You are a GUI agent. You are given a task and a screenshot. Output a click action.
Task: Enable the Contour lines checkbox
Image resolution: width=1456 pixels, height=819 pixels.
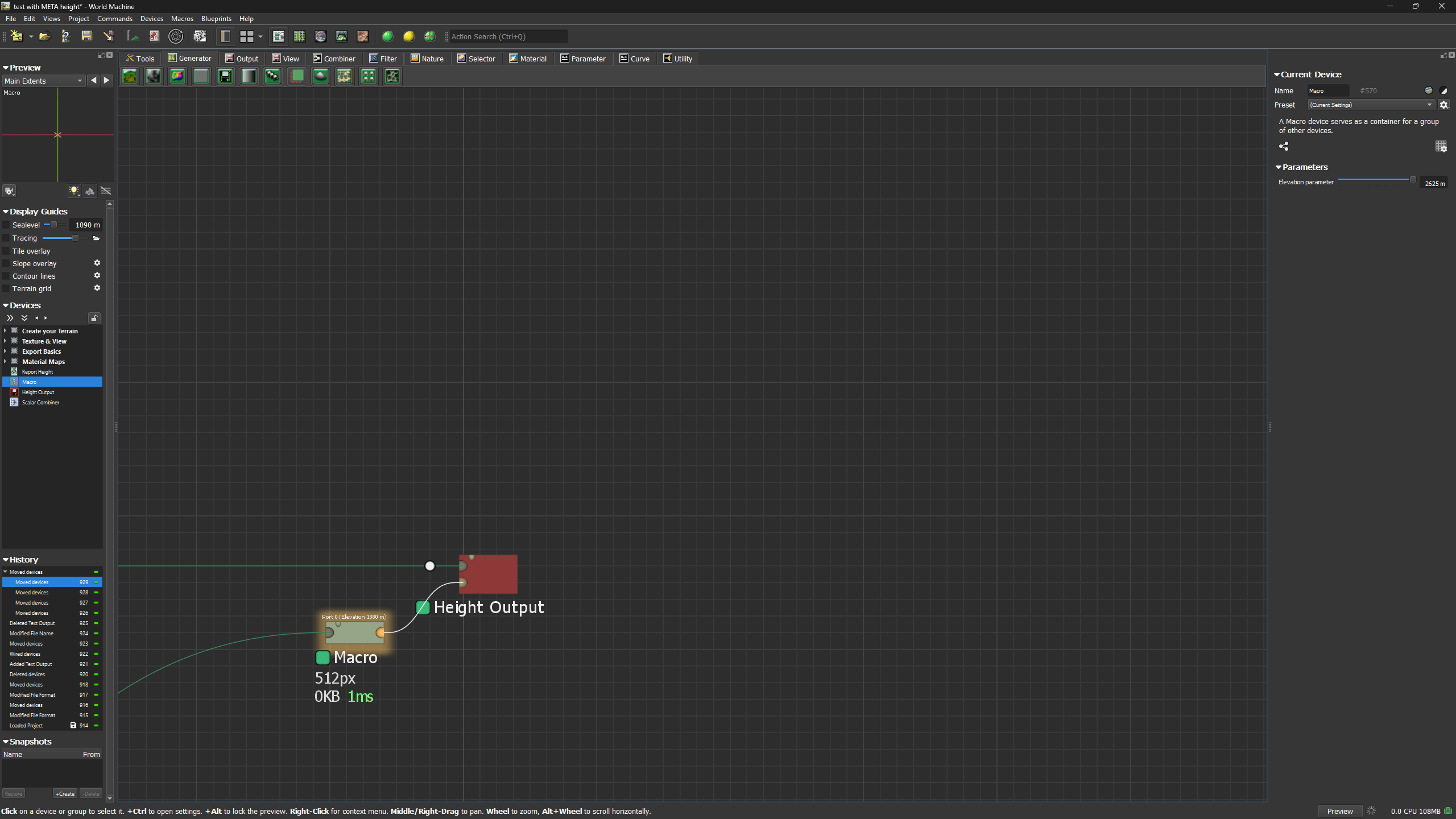[7, 276]
